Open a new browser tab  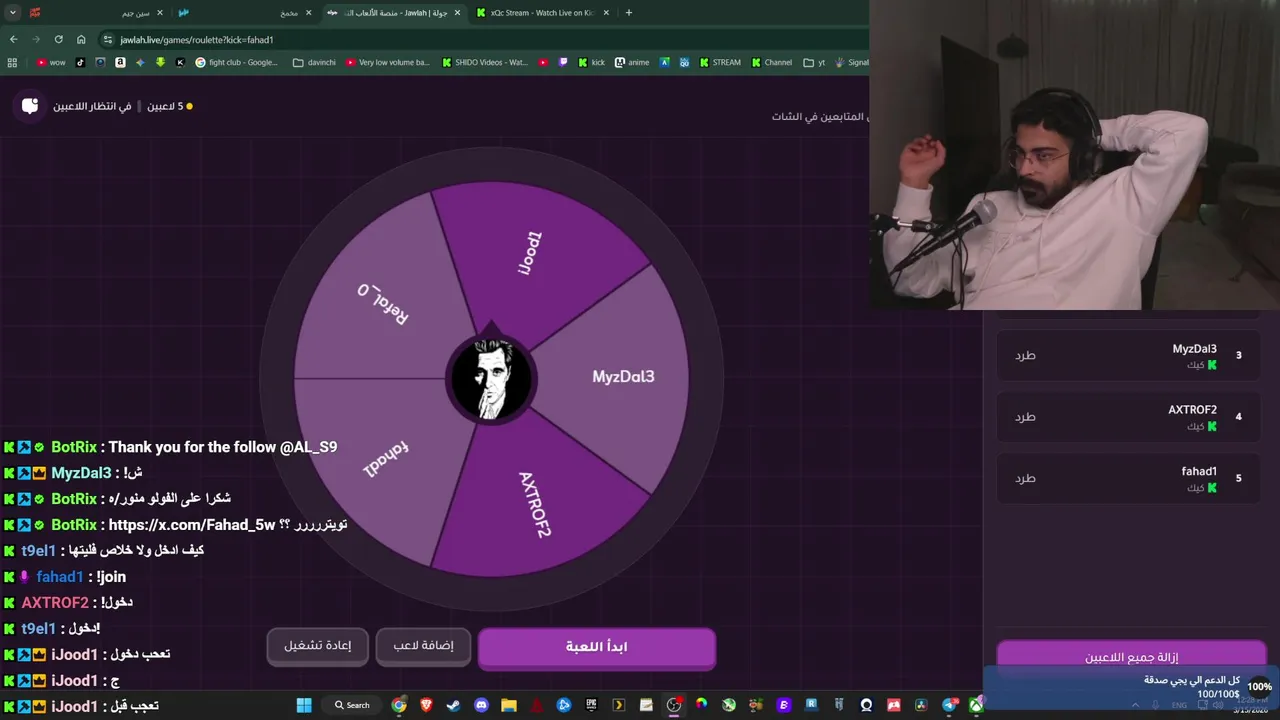click(629, 13)
